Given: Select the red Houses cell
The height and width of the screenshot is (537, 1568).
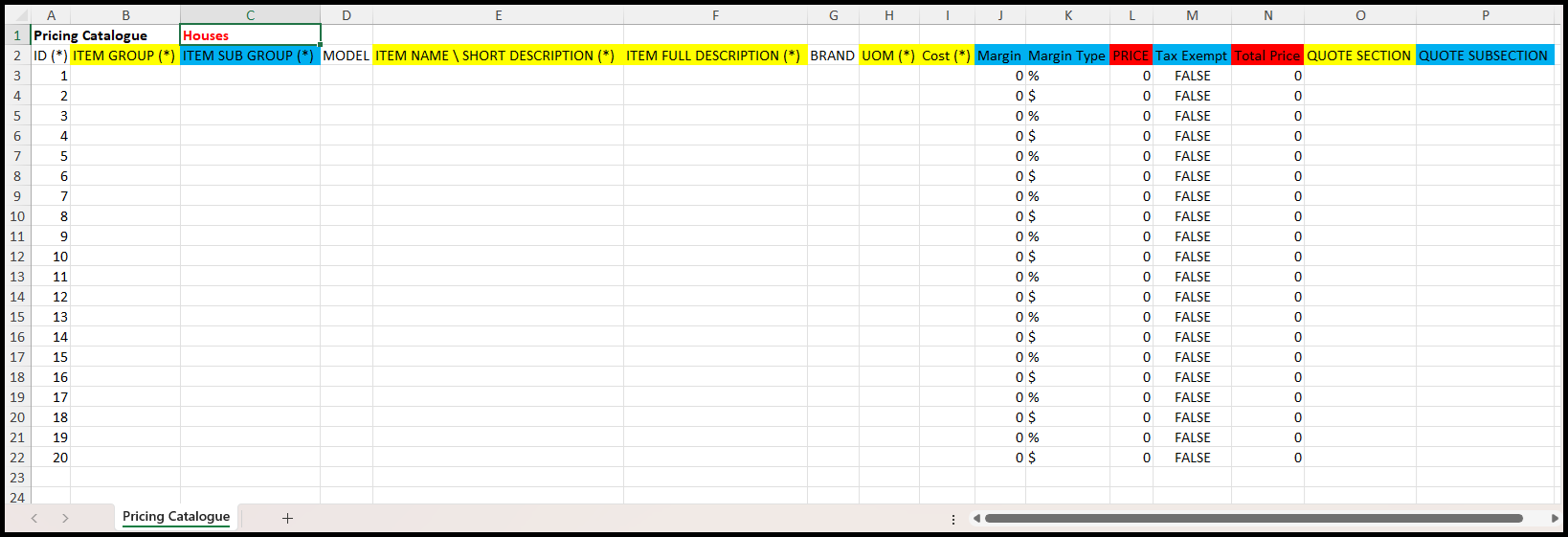Looking at the screenshot, I should pyautogui.click(x=250, y=35).
